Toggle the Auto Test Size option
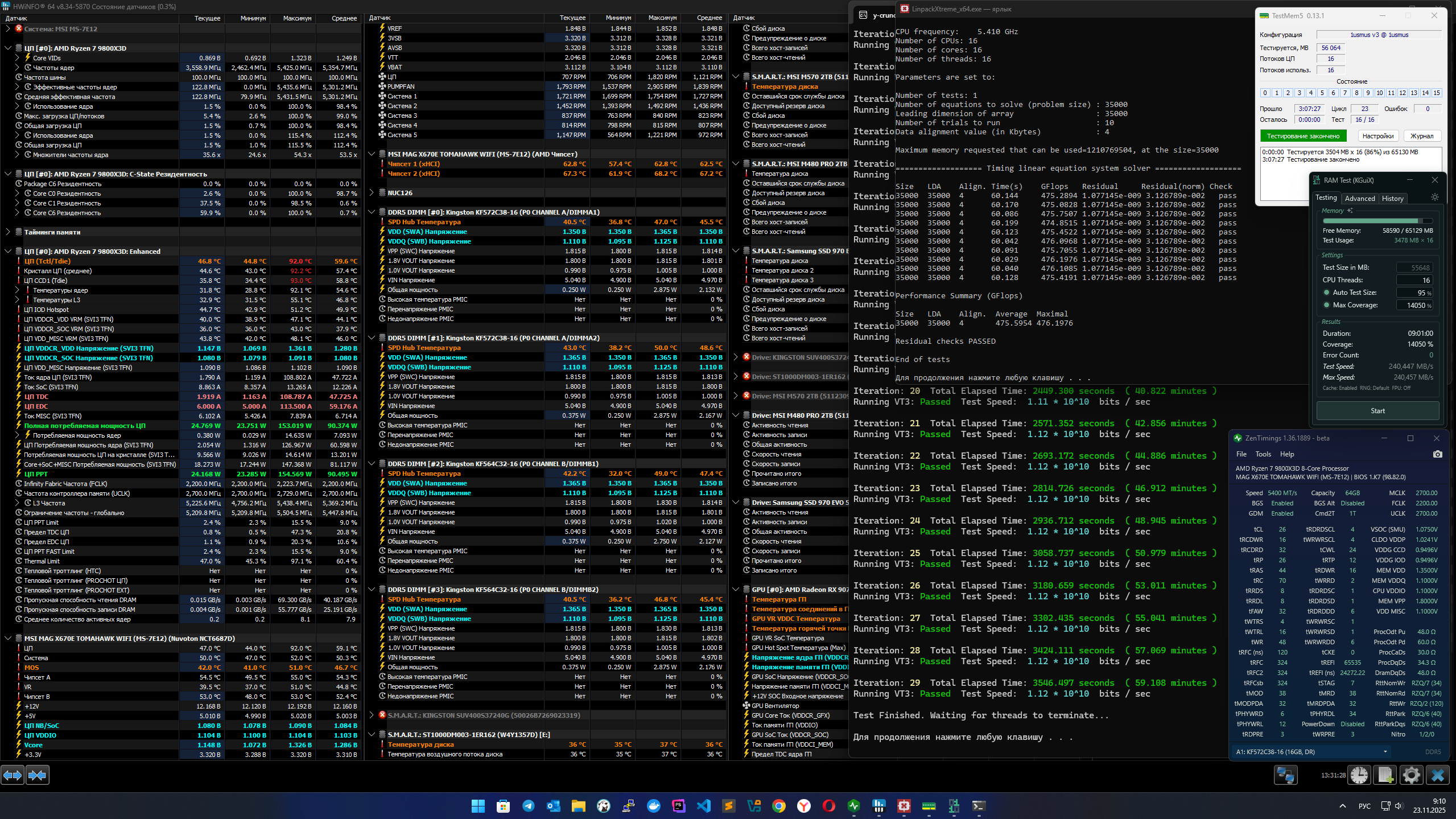This screenshot has height=819, width=1456. click(x=1326, y=293)
